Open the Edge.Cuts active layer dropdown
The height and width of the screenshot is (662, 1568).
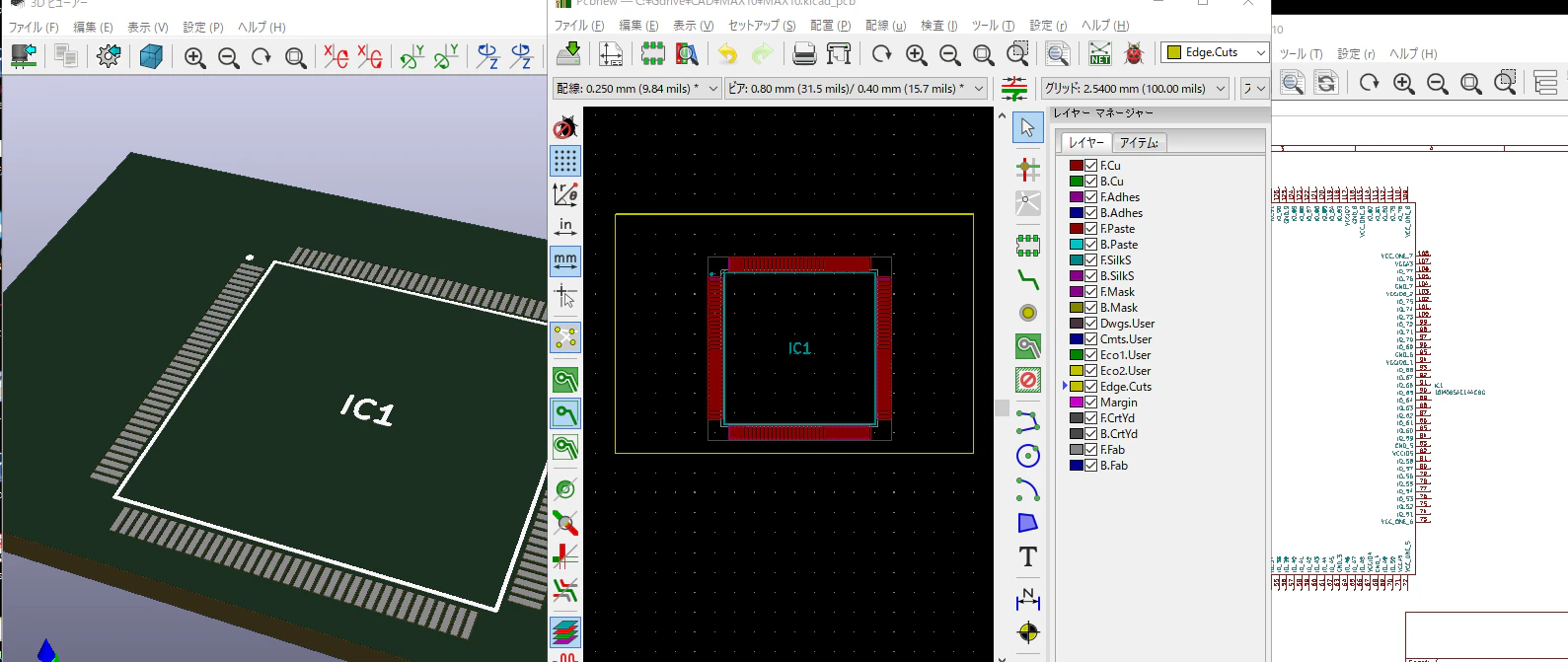coord(1215,52)
